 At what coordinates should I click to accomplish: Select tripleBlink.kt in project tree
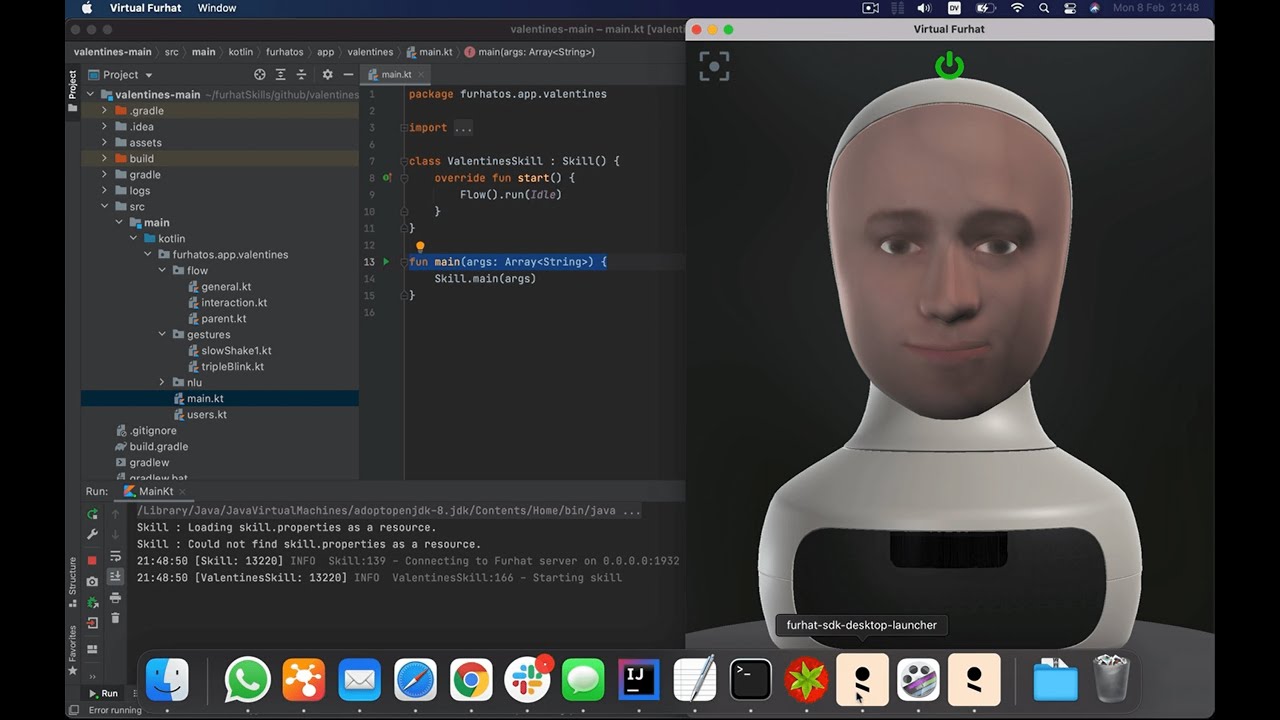tap(232, 367)
